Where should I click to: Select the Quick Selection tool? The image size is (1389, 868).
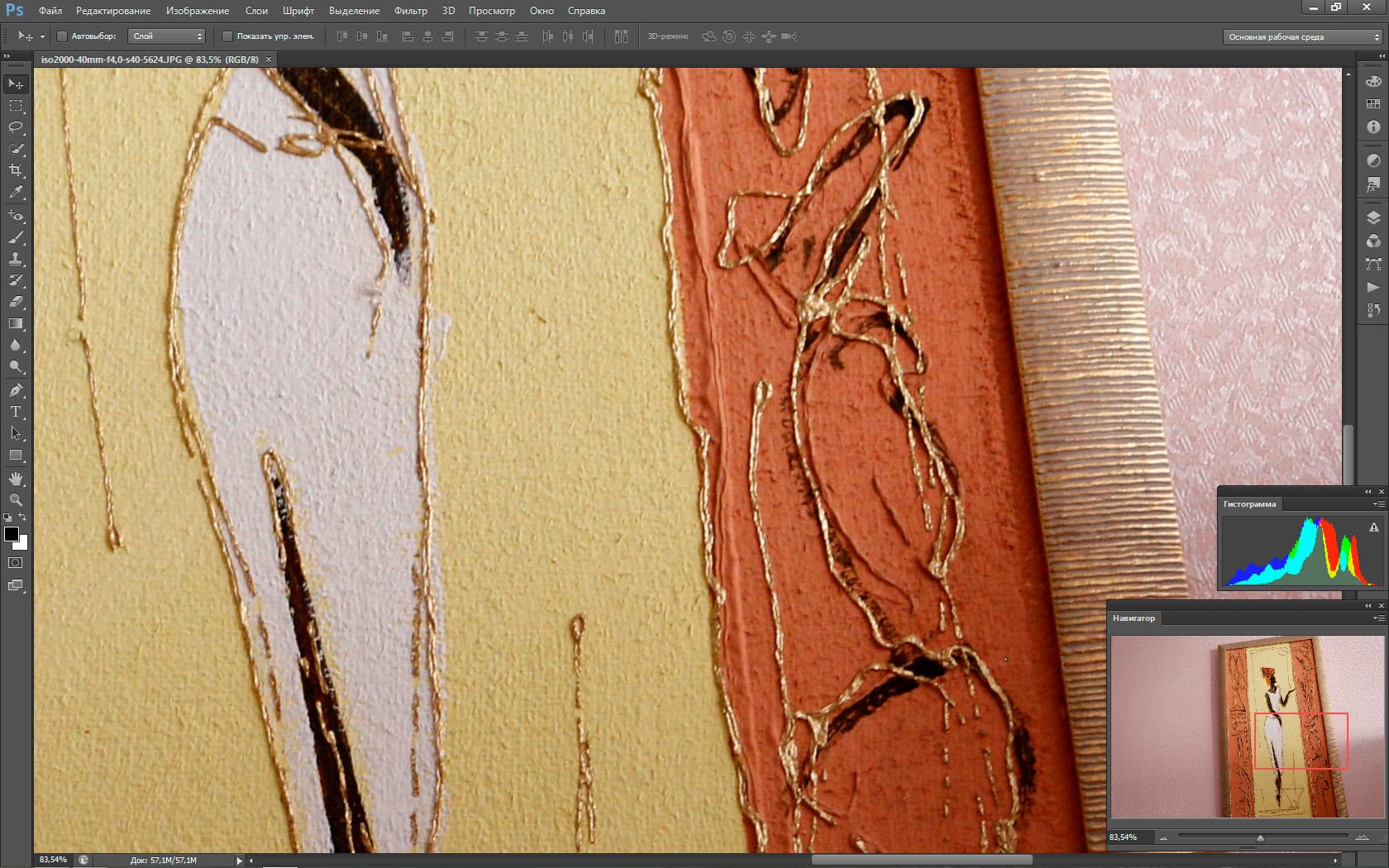point(16,149)
